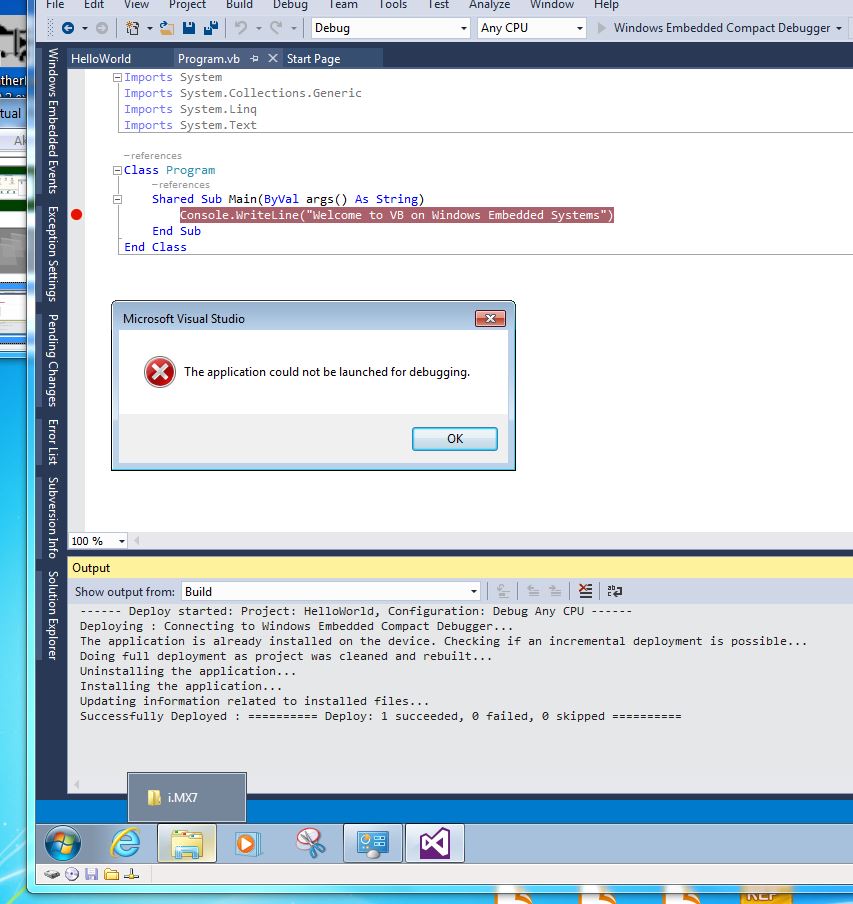This screenshot has width=853, height=904.
Task: Collapse the Class Program outline block
Action: click(x=118, y=170)
